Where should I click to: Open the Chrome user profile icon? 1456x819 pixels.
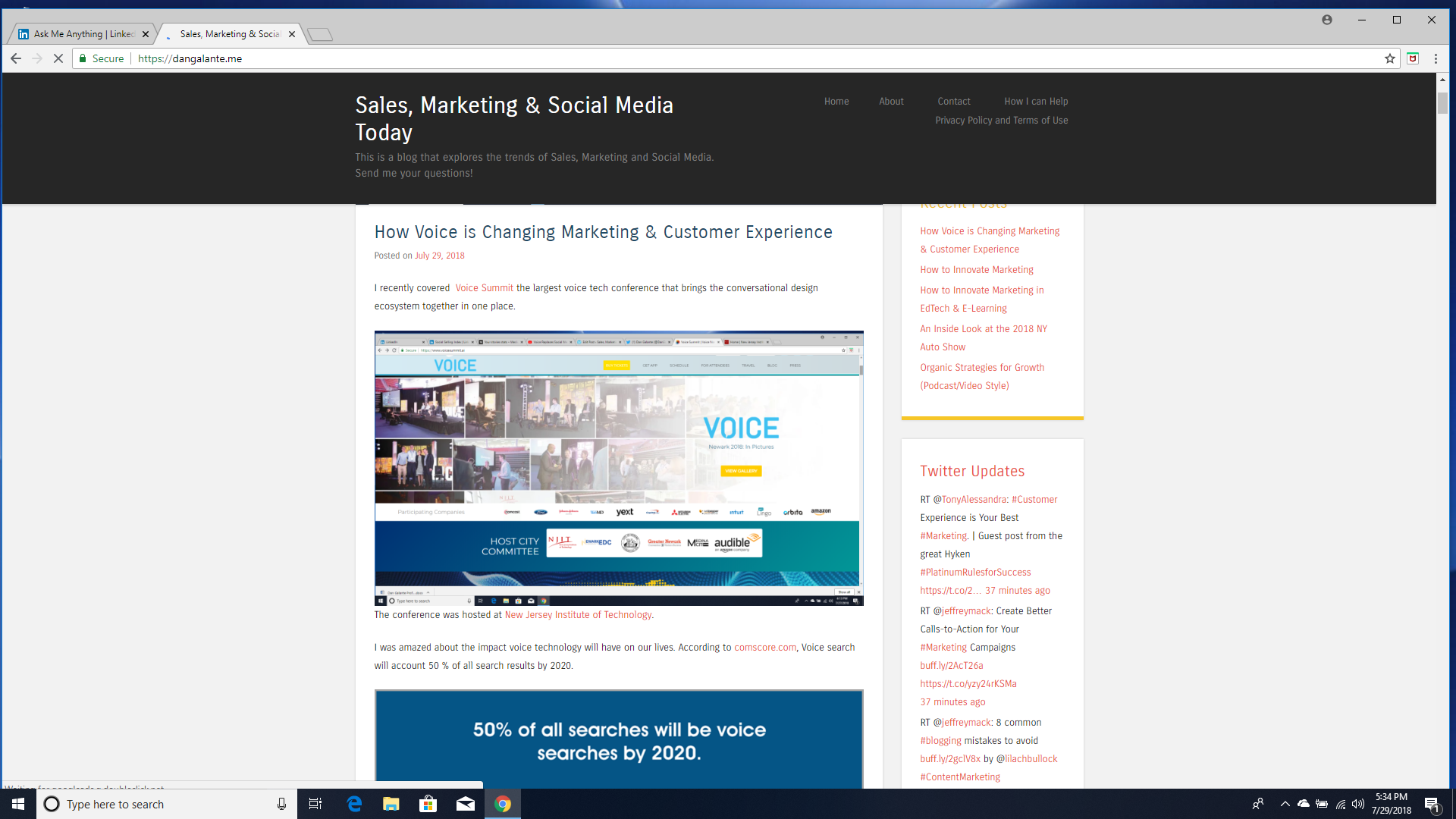(1327, 20)
